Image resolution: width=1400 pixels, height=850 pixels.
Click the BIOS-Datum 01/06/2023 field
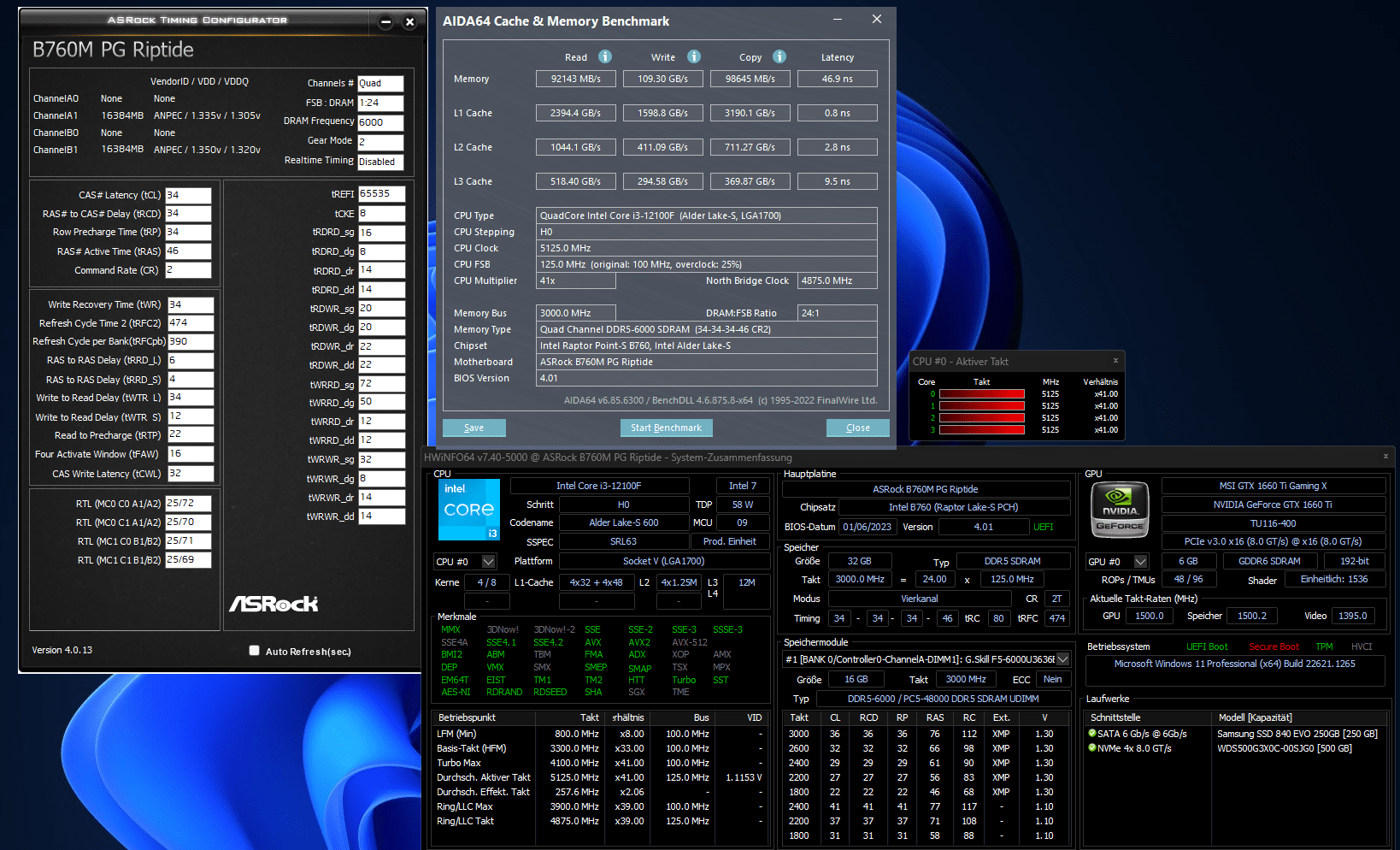pos(867,527)
